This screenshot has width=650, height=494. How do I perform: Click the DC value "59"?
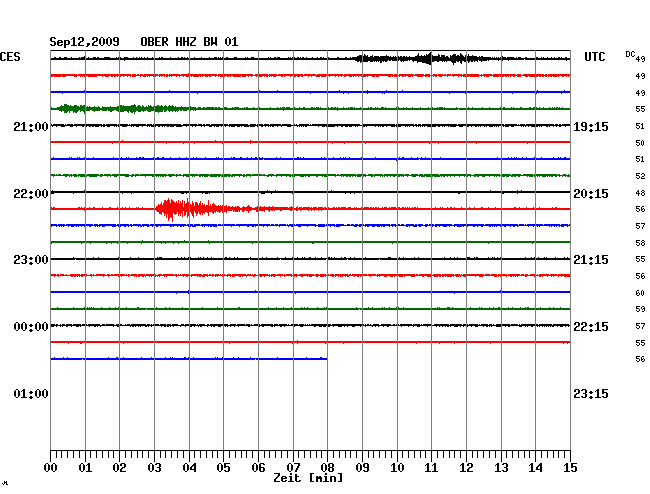click(640, 309)
